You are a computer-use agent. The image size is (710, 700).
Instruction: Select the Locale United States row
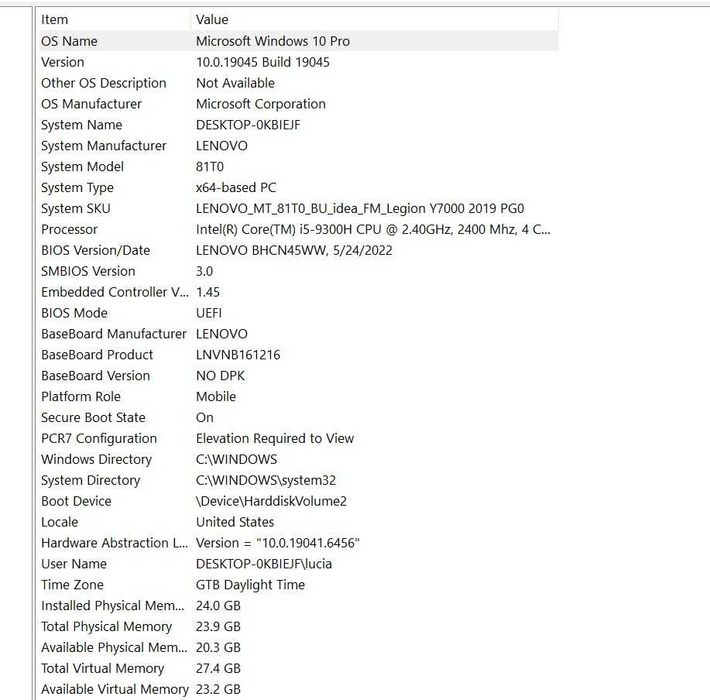pos(297,522)
